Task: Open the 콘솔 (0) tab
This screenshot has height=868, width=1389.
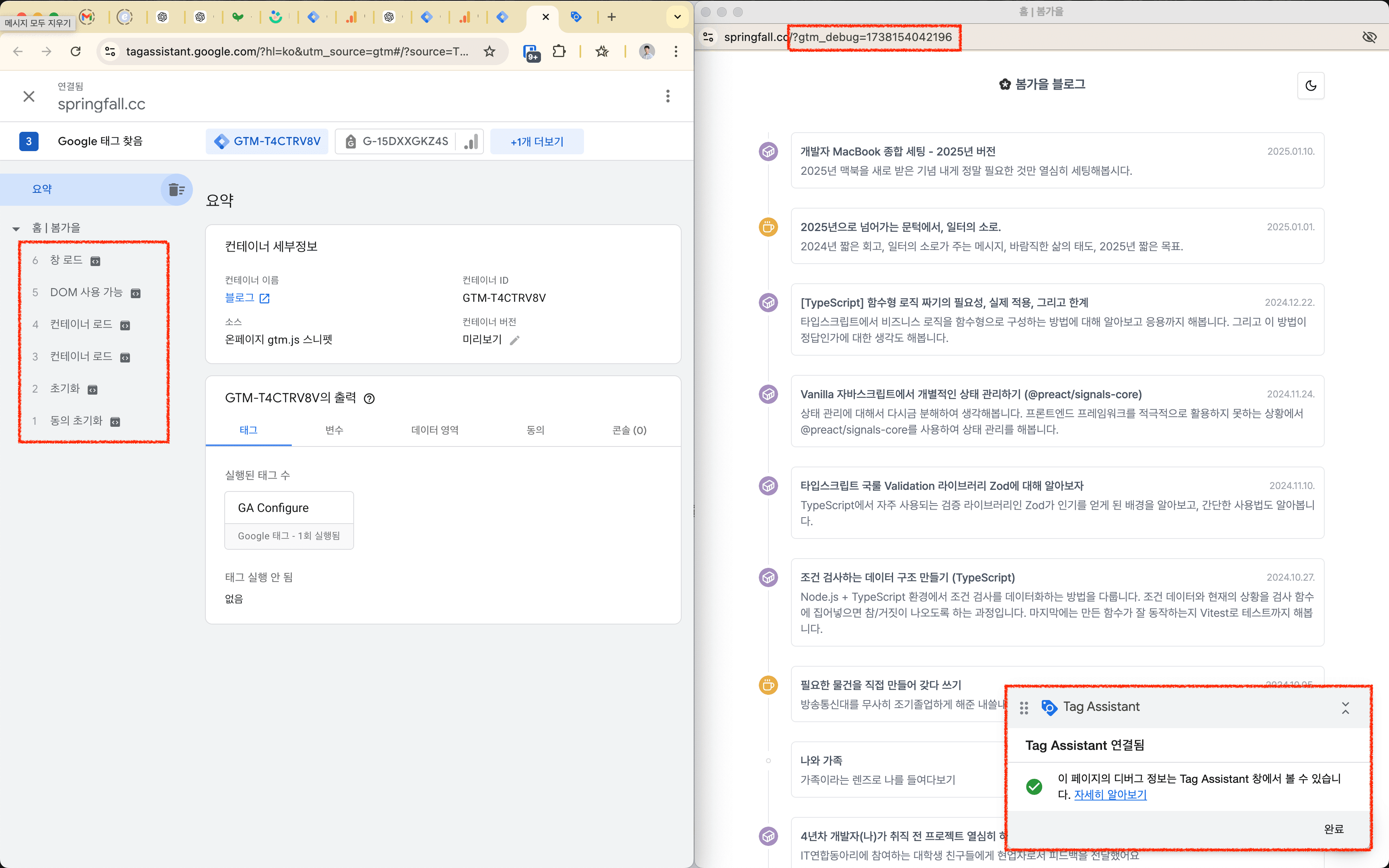Action: pos(629,430)
